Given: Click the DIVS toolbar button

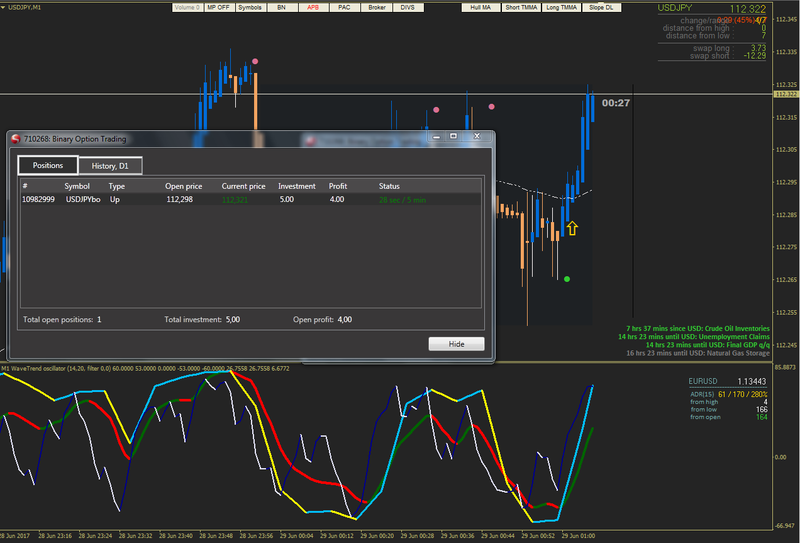Looking at the screenshot, I should coord(407,7).
